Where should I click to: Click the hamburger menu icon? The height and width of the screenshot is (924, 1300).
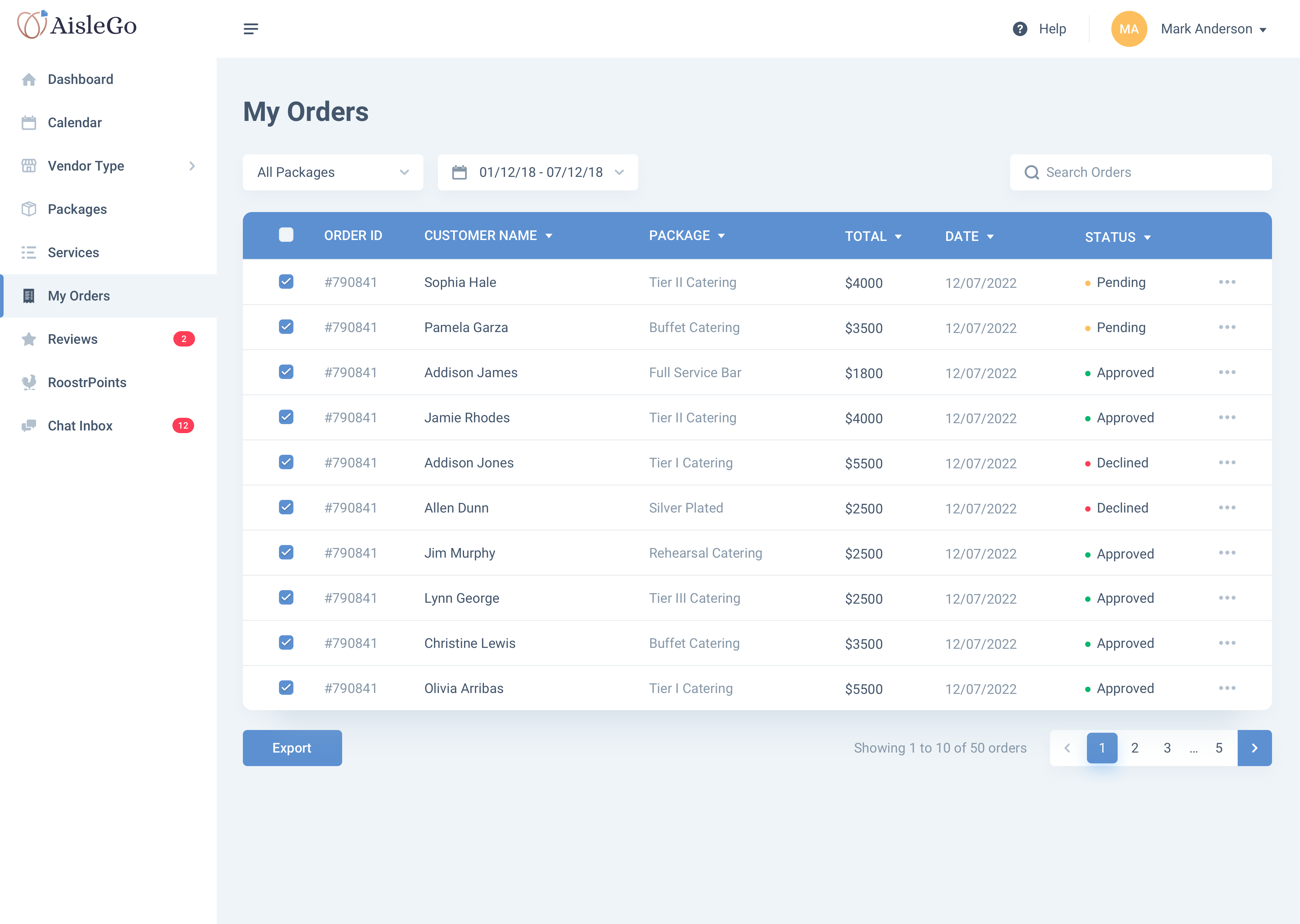(250, 29)
